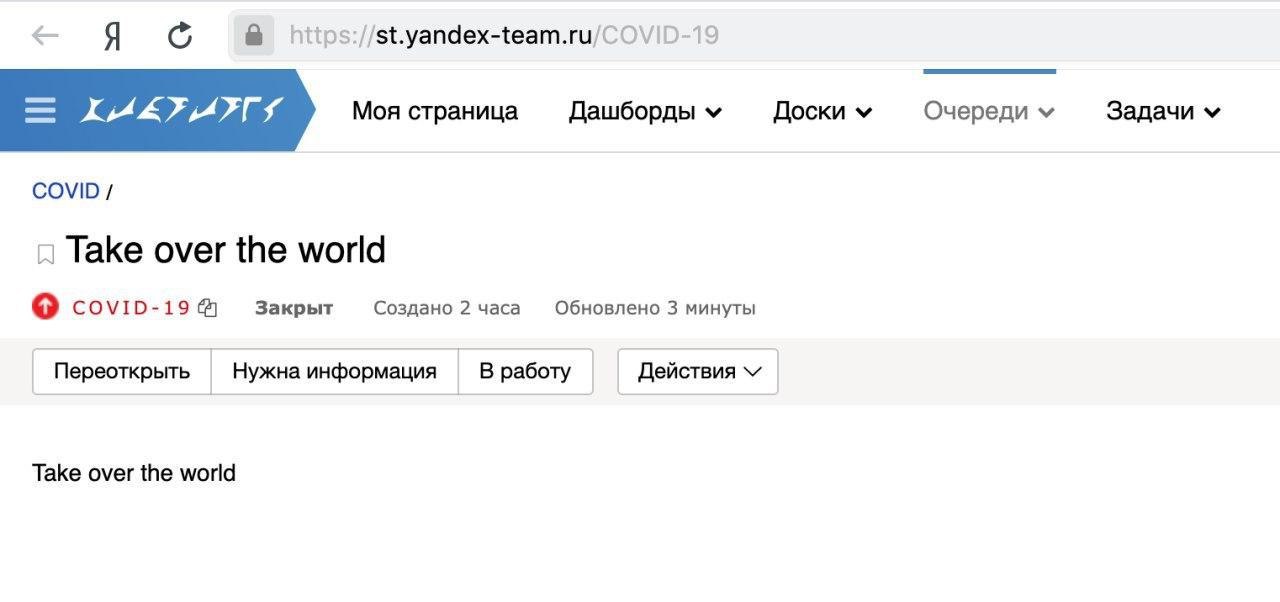1280x602 pixels.
Task: Click the tracker logo in the blue banner
Action: pyautogui.click(x=182, y=110)
